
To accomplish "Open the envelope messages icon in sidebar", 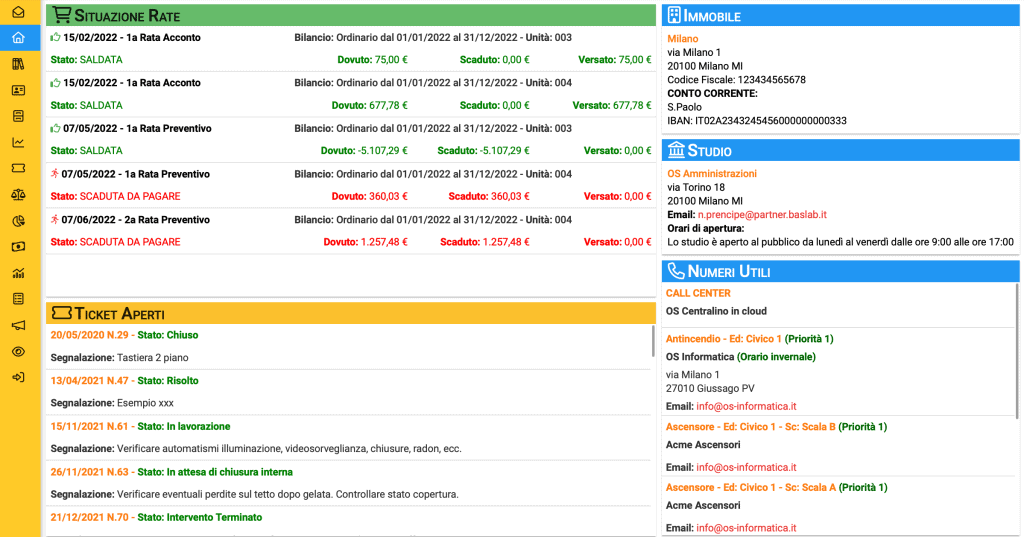I will pyautogui.click(x=18, y=12).
